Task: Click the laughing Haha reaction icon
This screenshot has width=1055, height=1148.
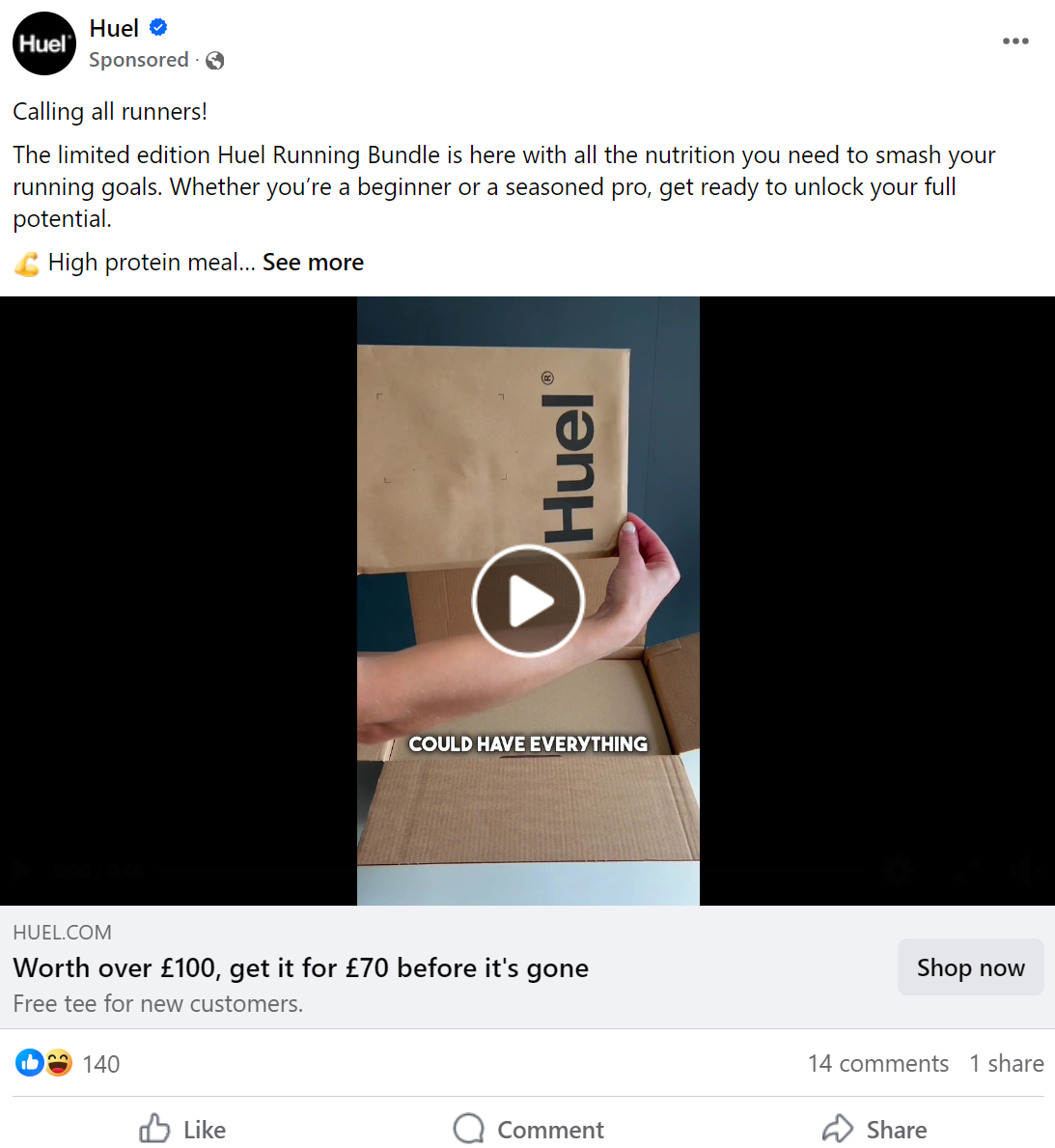Action: [x=59, y=1063]
